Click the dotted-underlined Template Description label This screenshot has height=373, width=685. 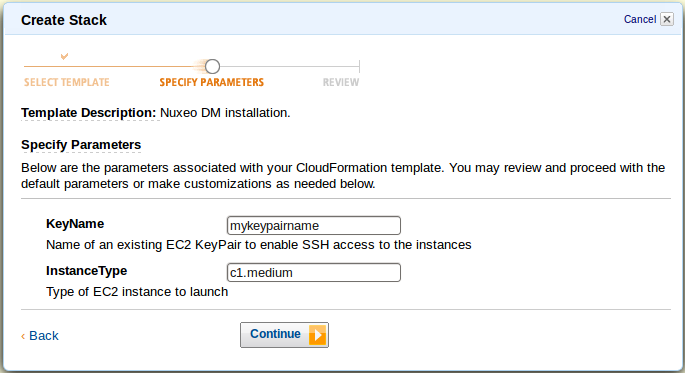[x=89, y=113]
